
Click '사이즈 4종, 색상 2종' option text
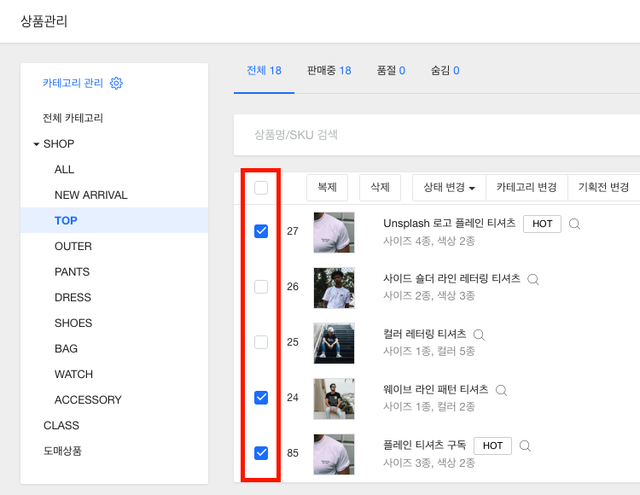[x=429, y=241]
